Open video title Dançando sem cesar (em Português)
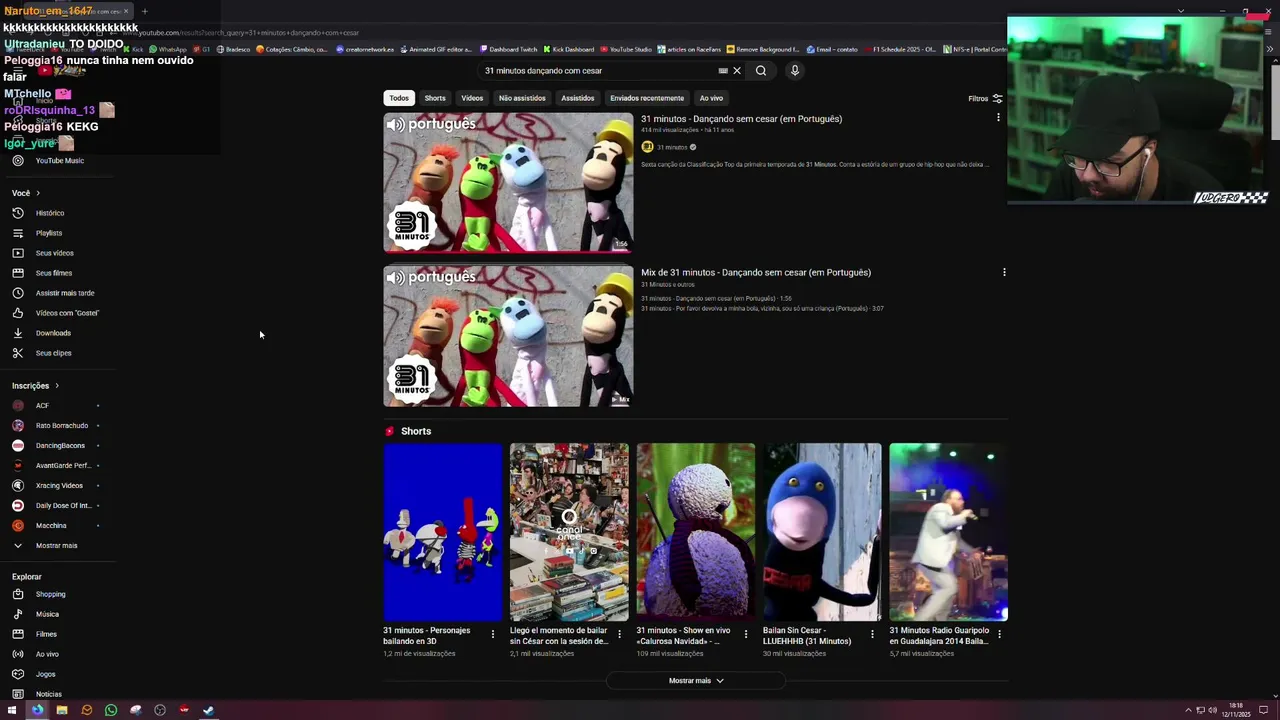Image resolution: width=1280 pixels, height=720 pixels. coord(741,119)
